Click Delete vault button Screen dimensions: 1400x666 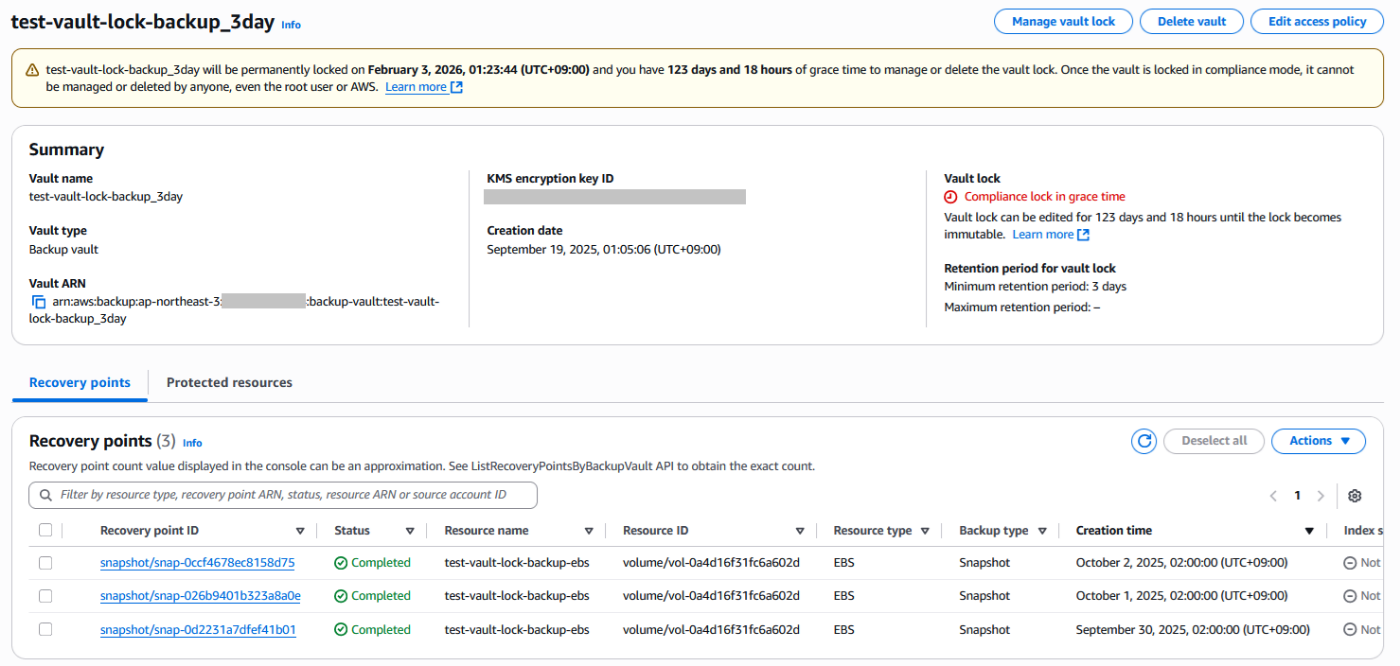pyautogui.click(x=1191, y=21)
